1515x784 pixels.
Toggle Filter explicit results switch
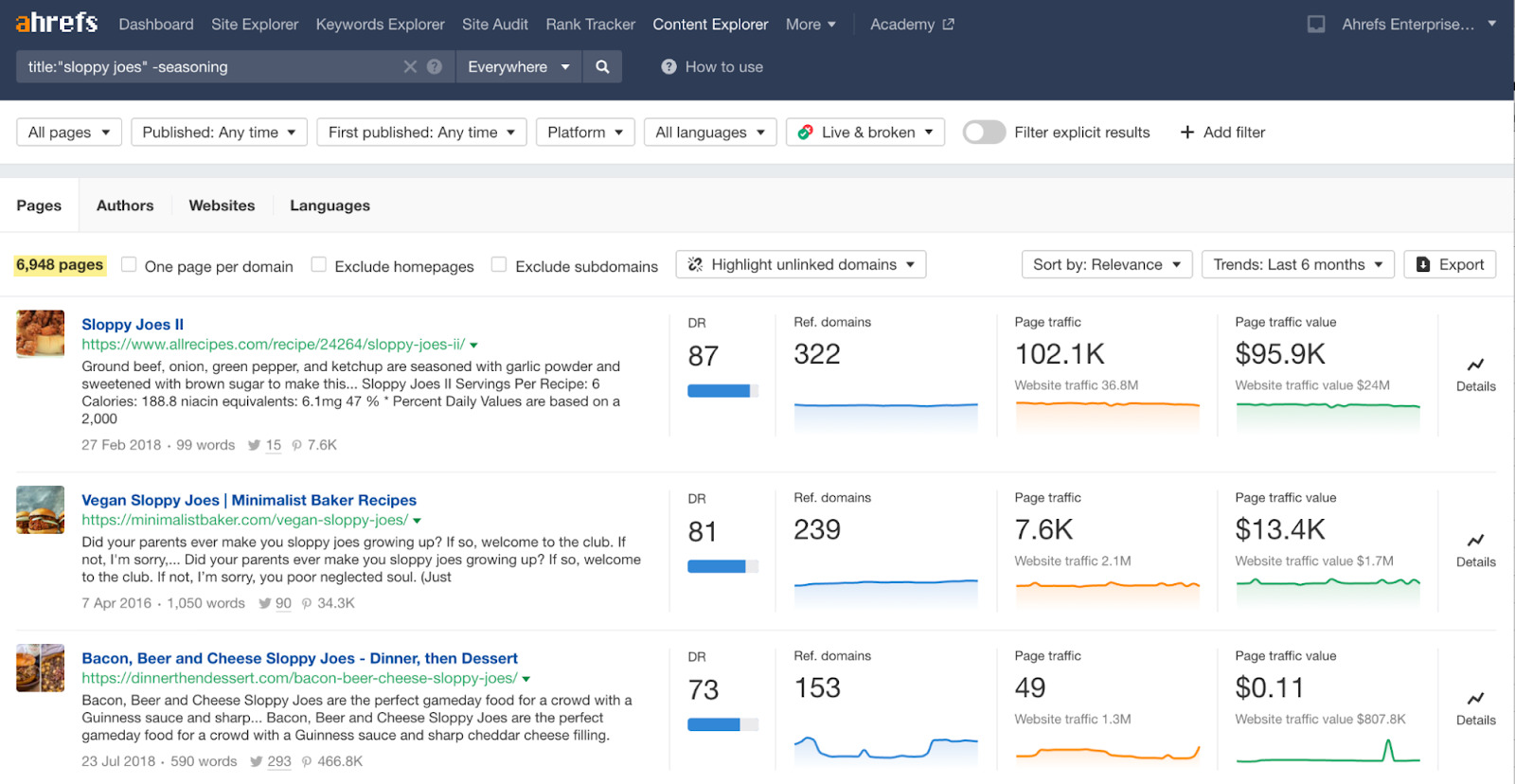(x=984, y=133)
